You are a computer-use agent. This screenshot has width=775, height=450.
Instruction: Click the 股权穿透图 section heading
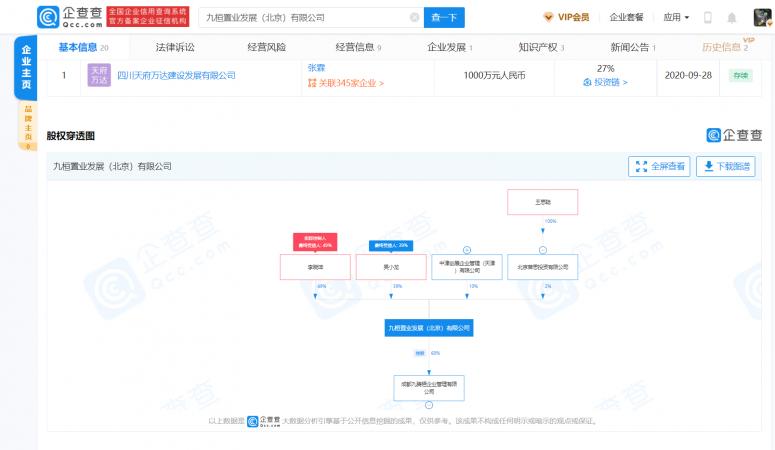[71, 136]
